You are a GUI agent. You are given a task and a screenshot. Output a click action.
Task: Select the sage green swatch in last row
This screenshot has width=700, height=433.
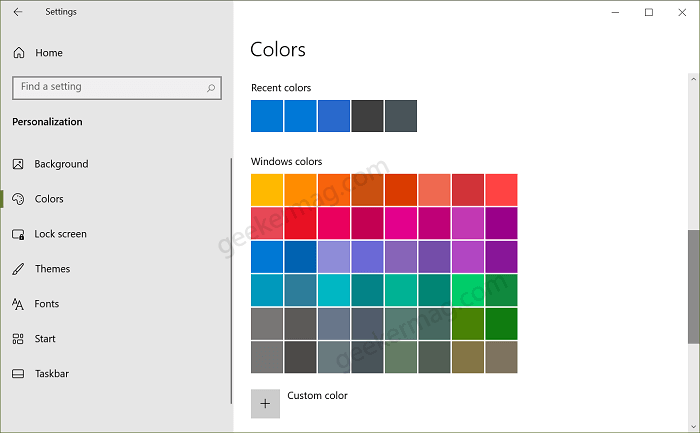click(401, 357)
